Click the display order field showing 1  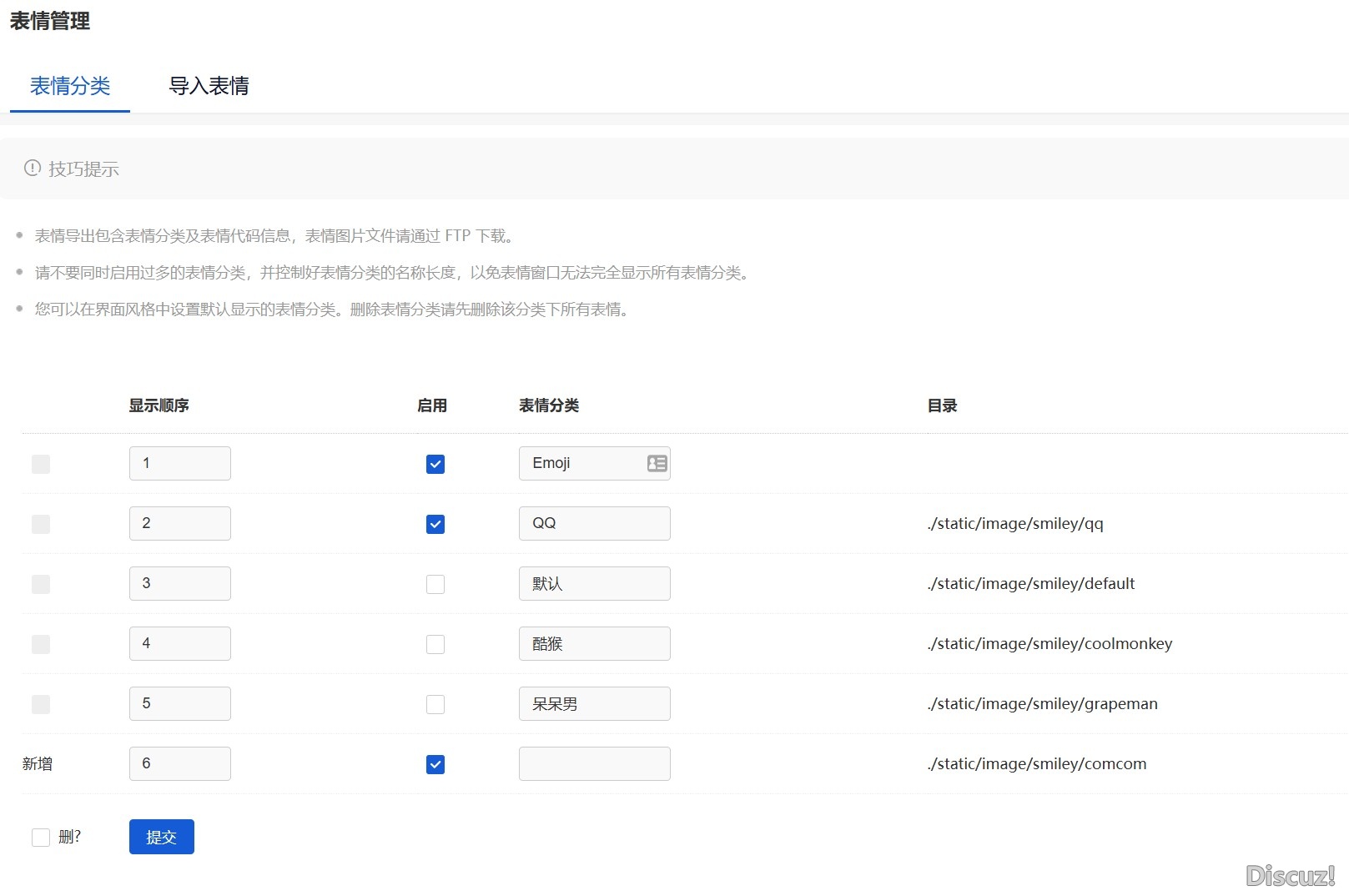[x=179, y=463]
